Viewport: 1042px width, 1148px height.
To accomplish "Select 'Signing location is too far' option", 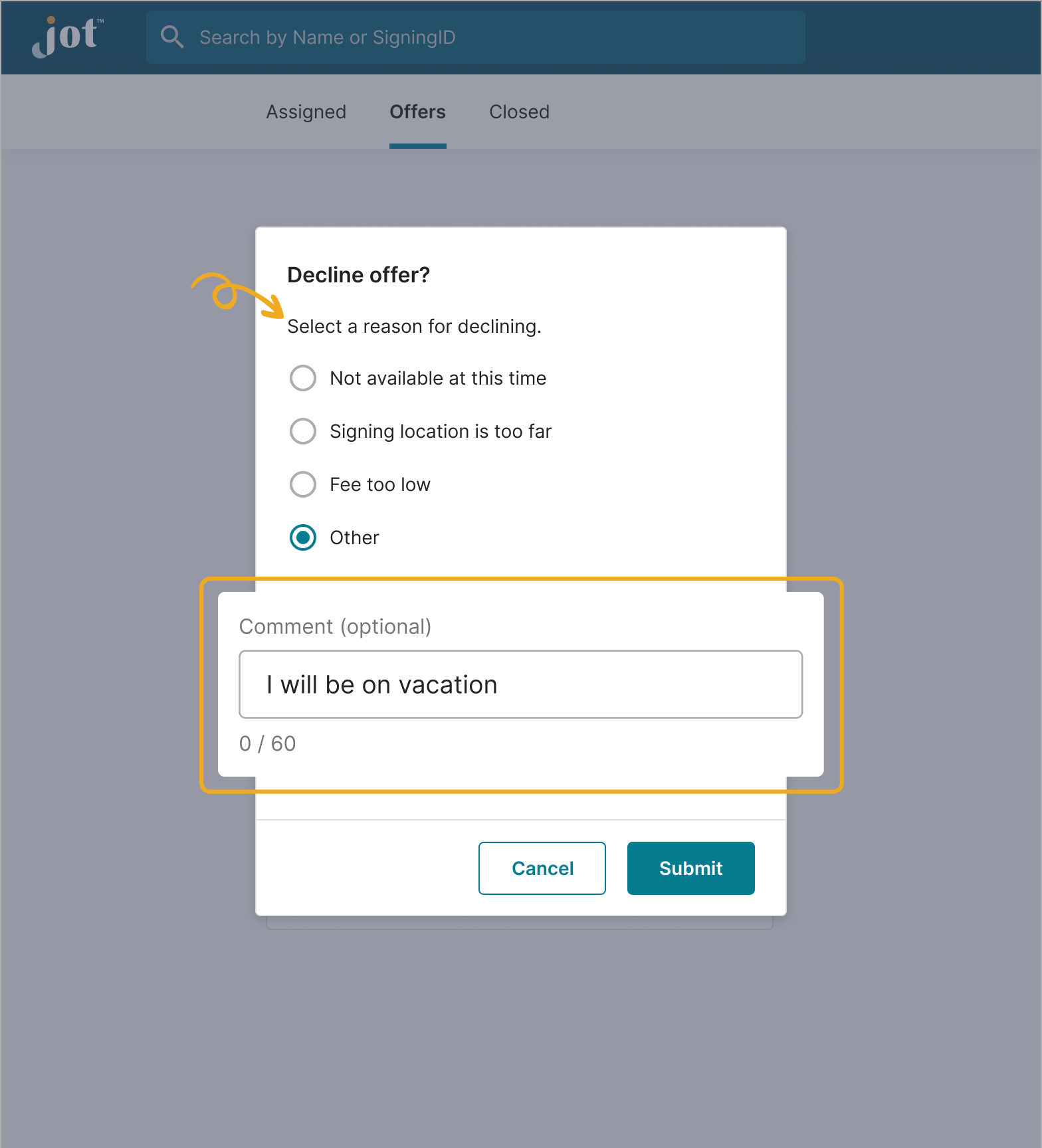I will (x=303, y=431).
